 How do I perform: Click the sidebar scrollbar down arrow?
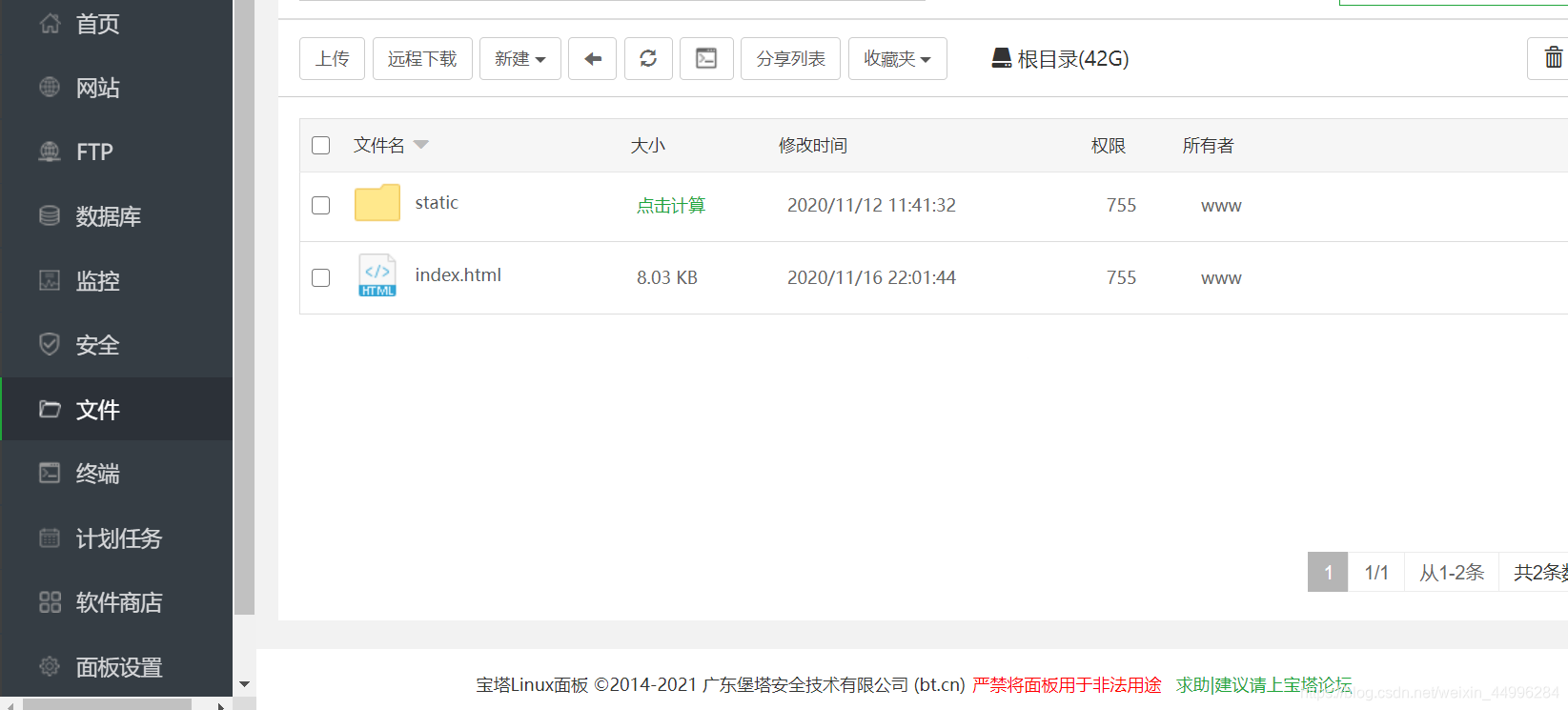245,684
